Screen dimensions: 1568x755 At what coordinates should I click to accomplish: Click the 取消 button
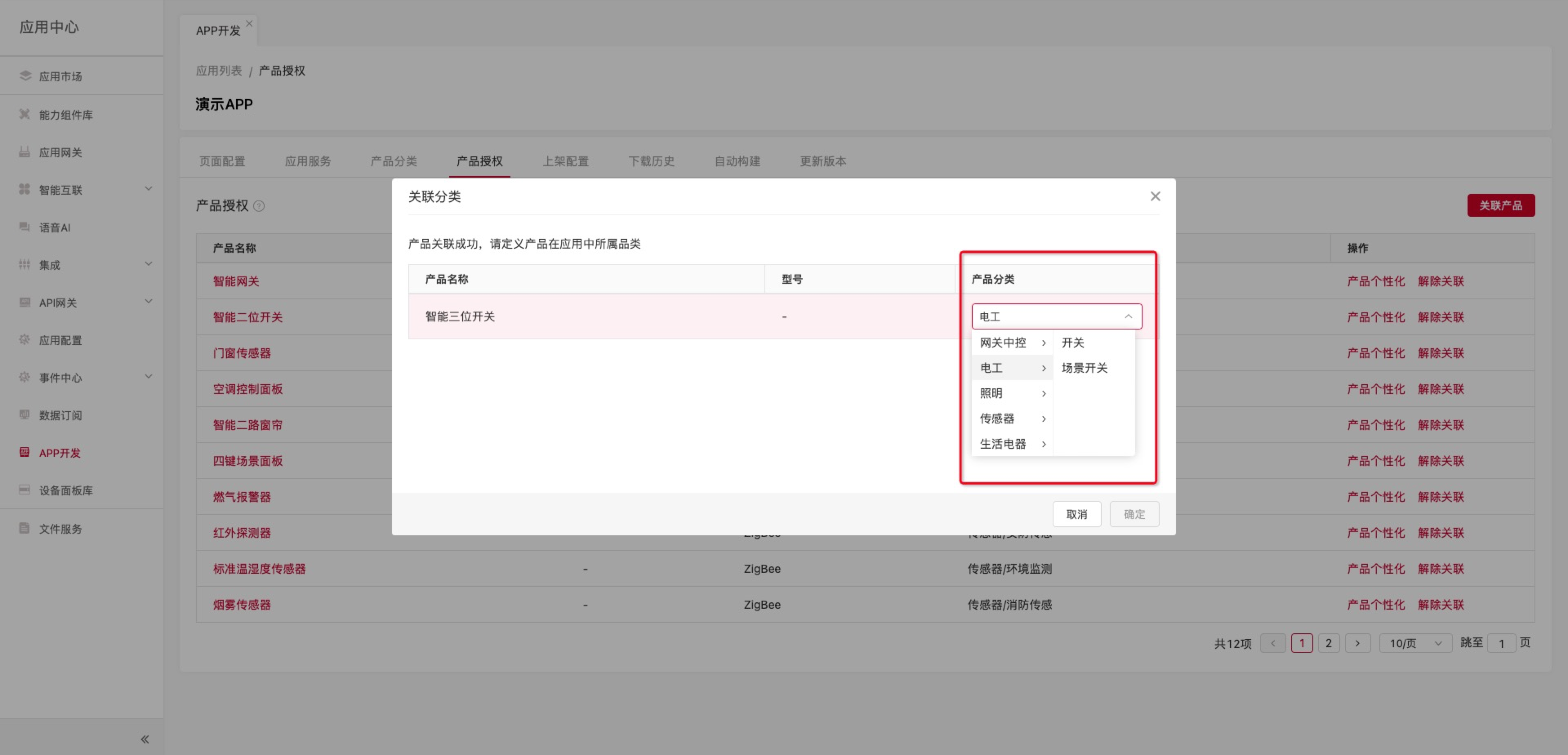[1076, 514]
